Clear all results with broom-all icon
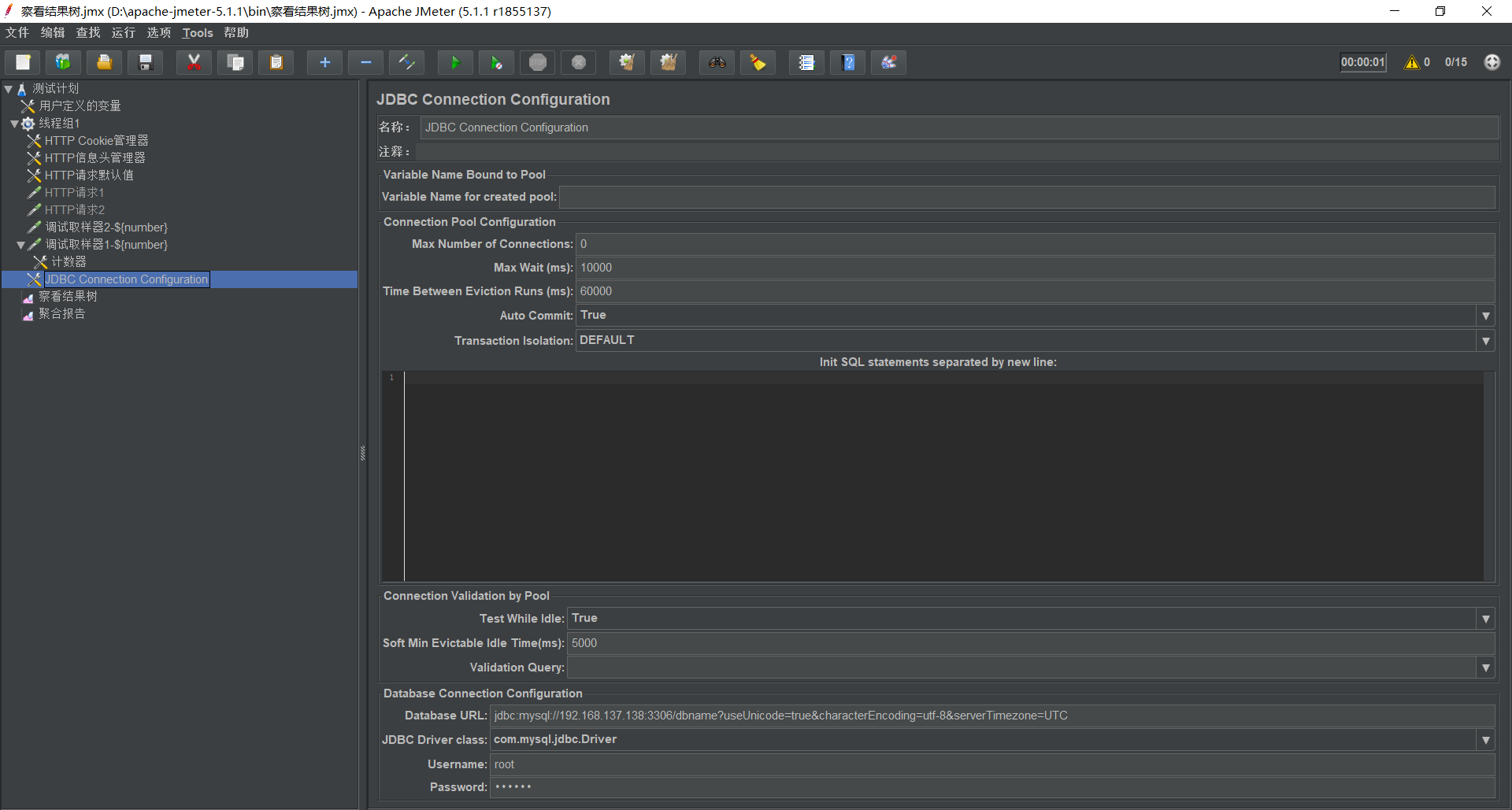 pos(669,62)
